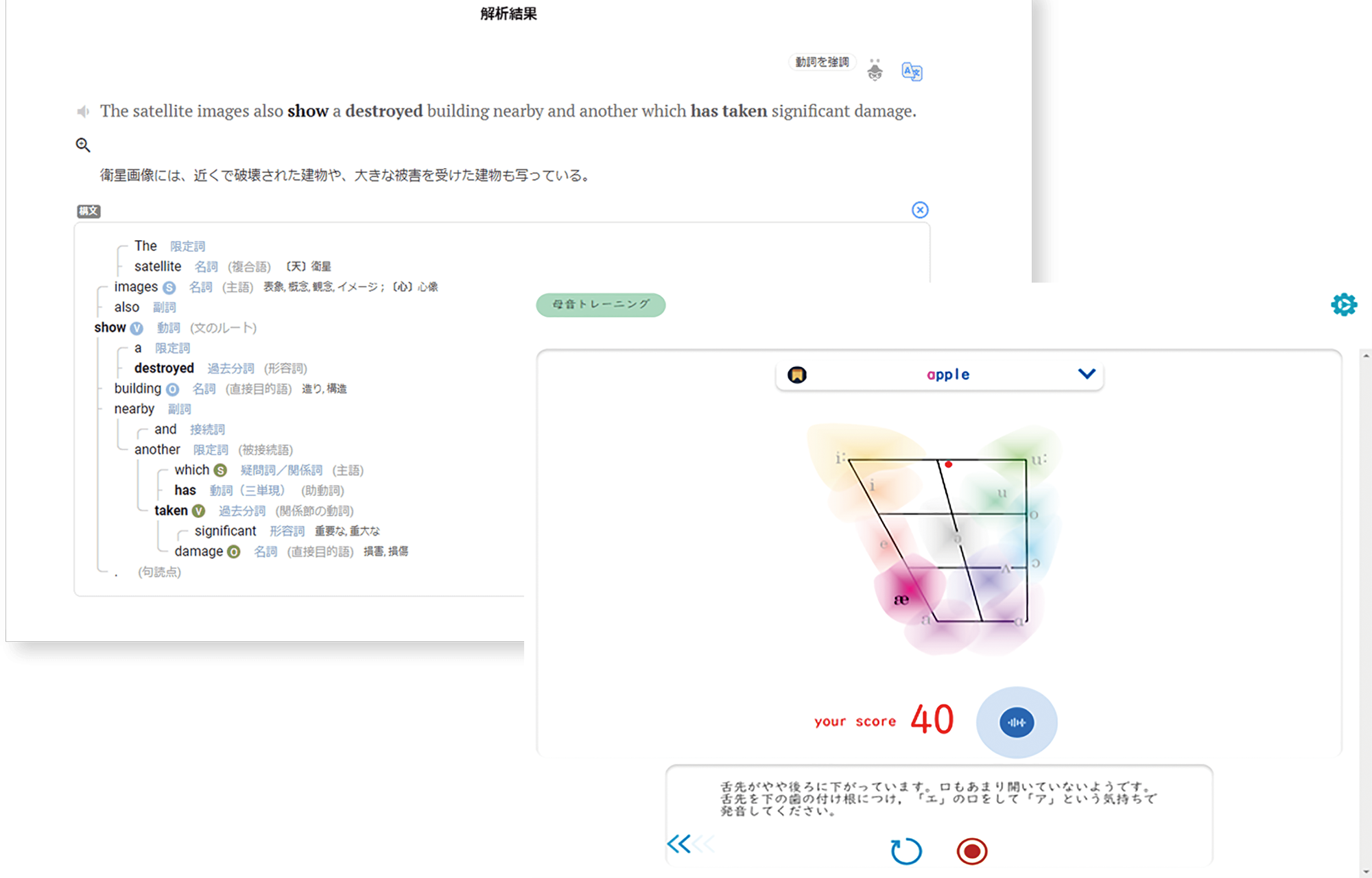
Task: Click the blue S badge next to which
Action: click(220, 471)
